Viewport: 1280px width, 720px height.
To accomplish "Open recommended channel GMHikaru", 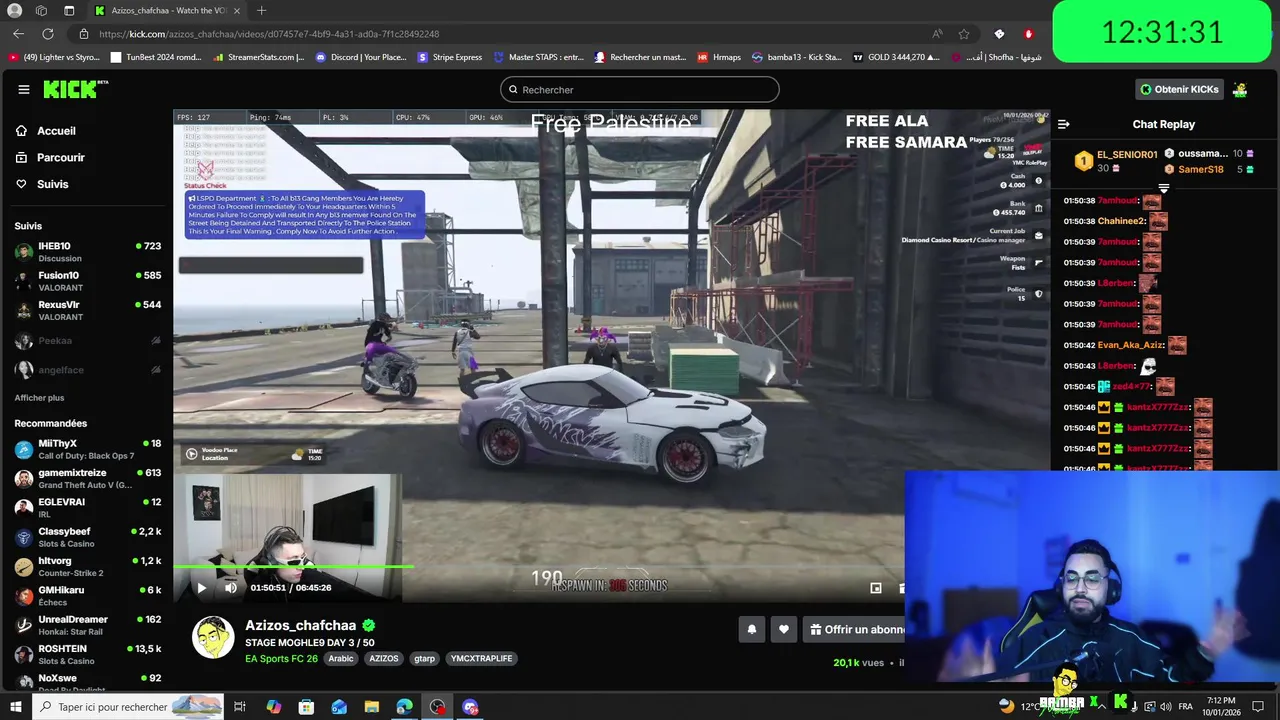I will tap(87, 596).
